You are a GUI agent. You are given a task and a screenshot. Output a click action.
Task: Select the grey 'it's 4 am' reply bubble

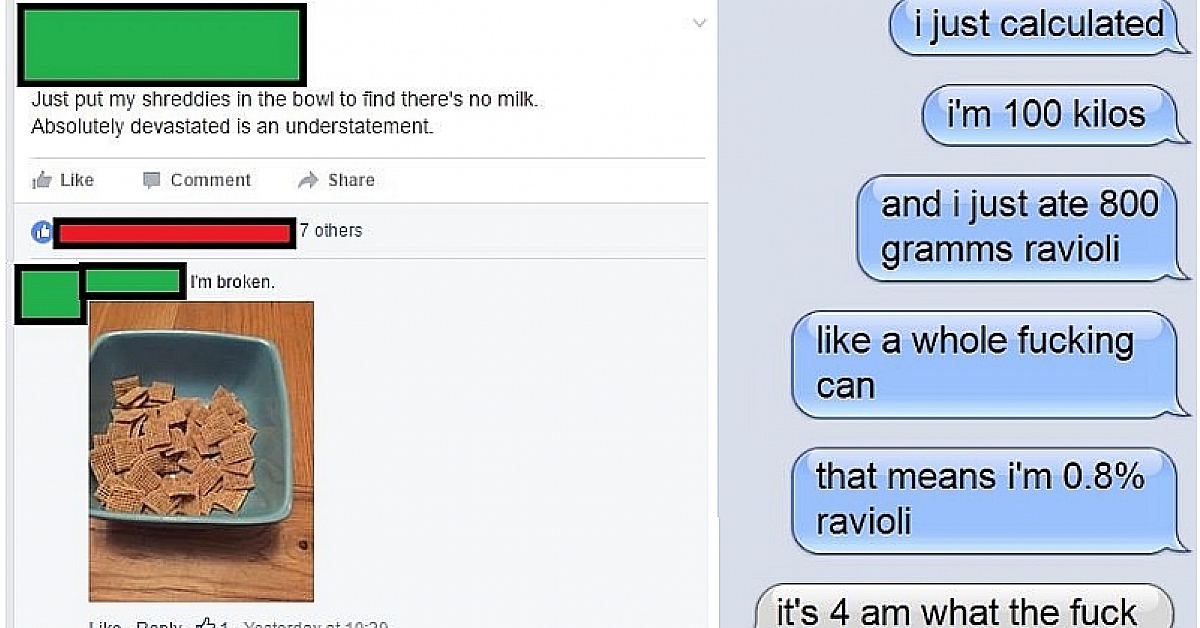click(958, 607)
